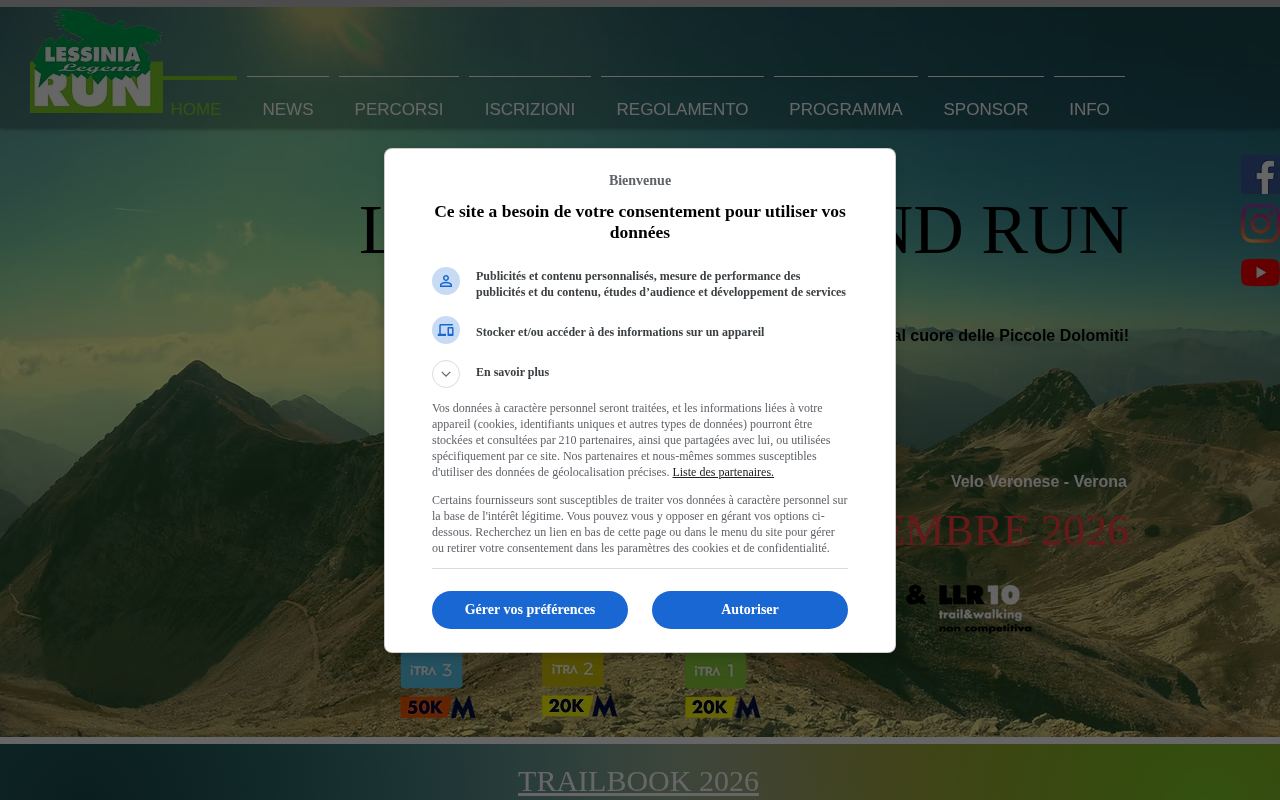Go to the REGOLAMENTO page
Viewport: 1280px width, 800px height.
(x=682, y=109)
